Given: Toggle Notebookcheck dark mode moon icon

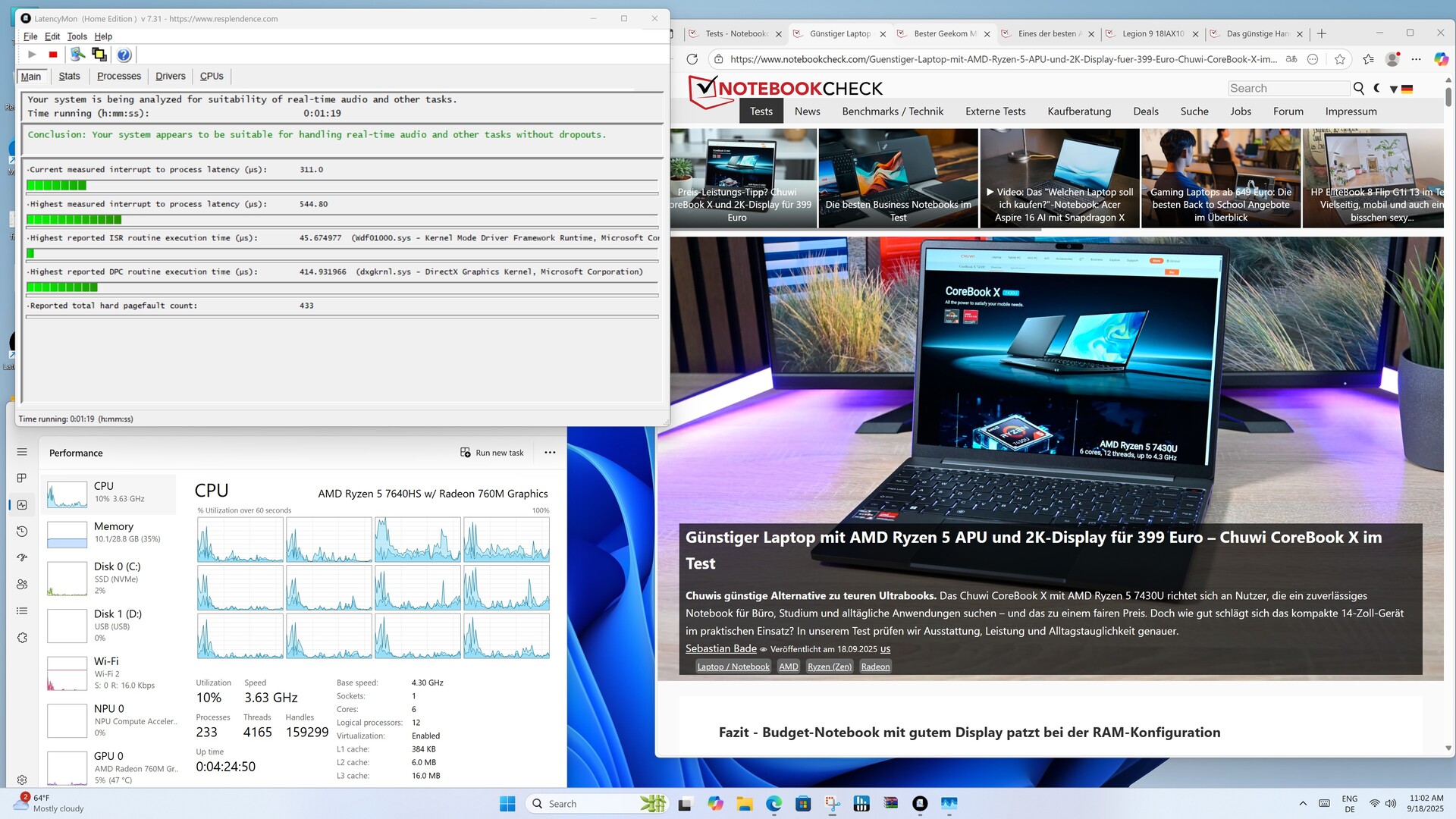Looking at the screenshot, I should [x=1377, y=89].
